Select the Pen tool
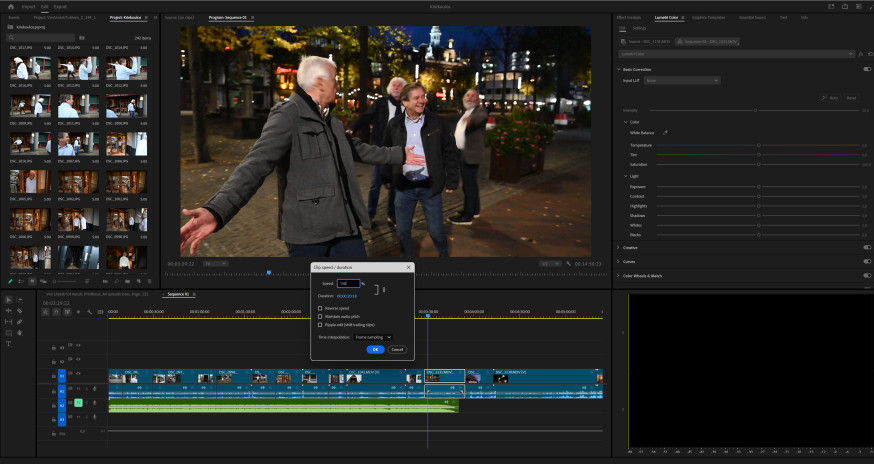This screenshot has height=464, width=874. [x=20, y=322]
